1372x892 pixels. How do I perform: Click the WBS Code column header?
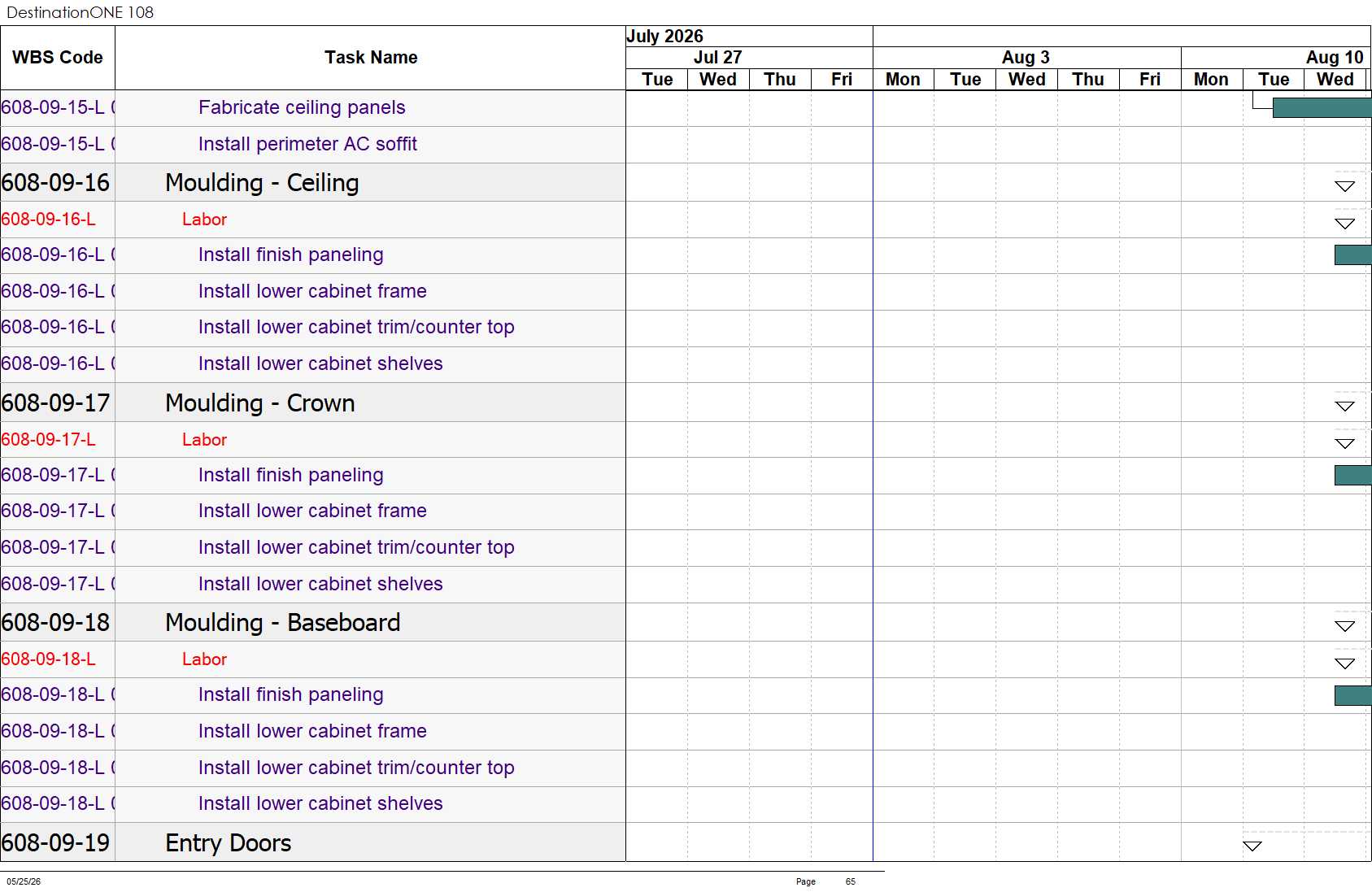(58, 58)
